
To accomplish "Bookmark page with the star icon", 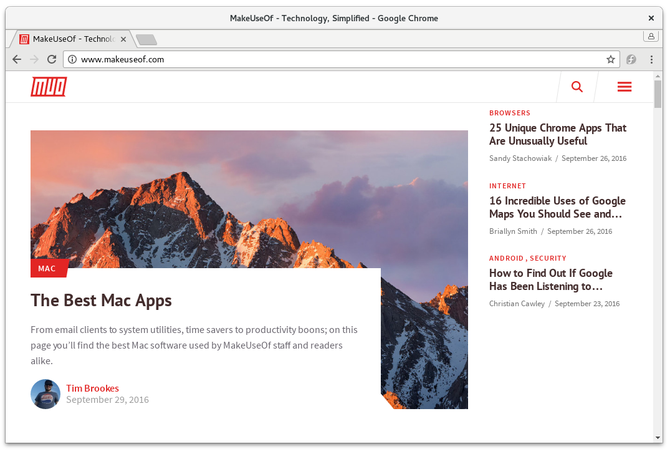I will pos(611,59).
